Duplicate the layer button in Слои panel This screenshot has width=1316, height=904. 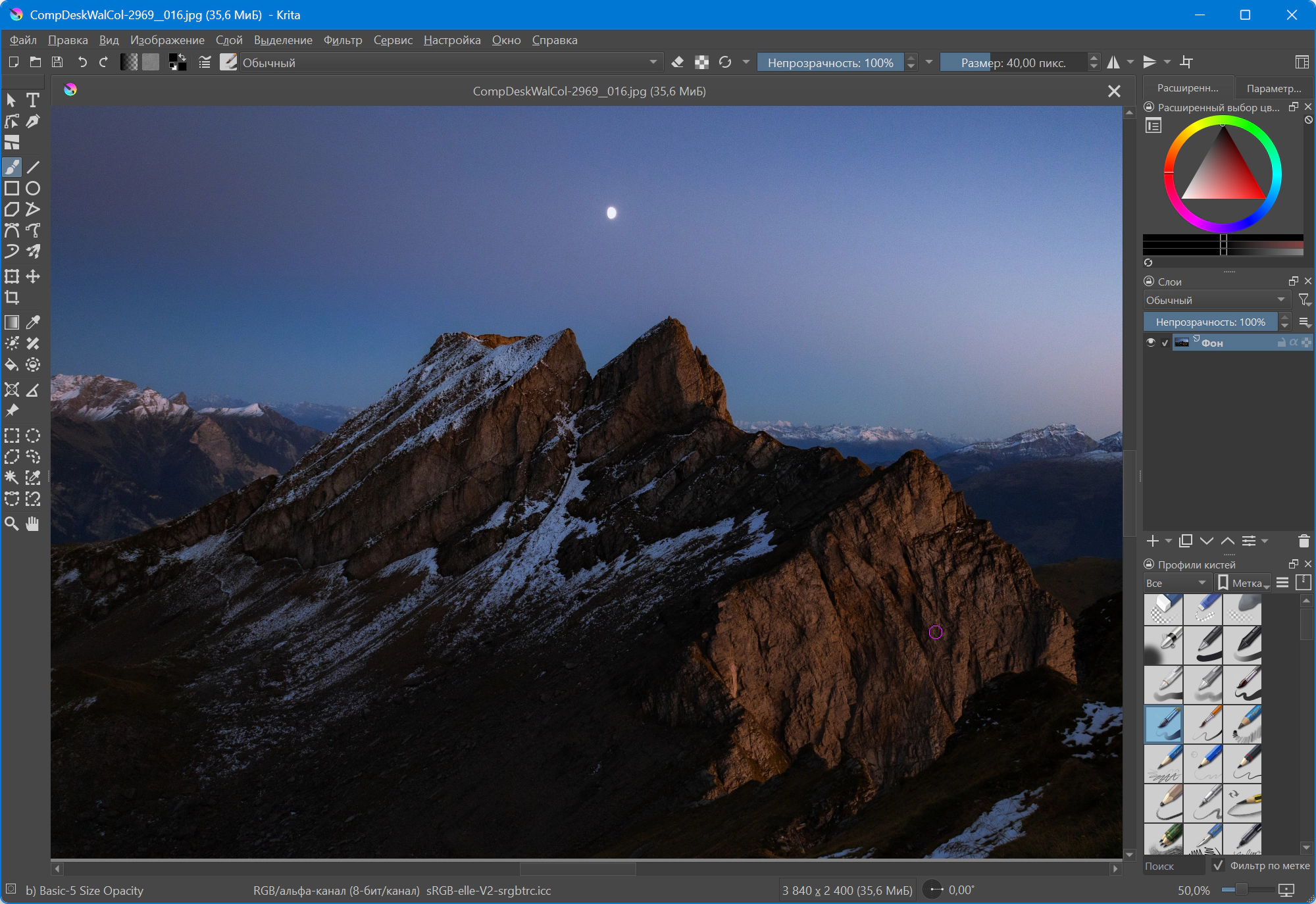1186,541
